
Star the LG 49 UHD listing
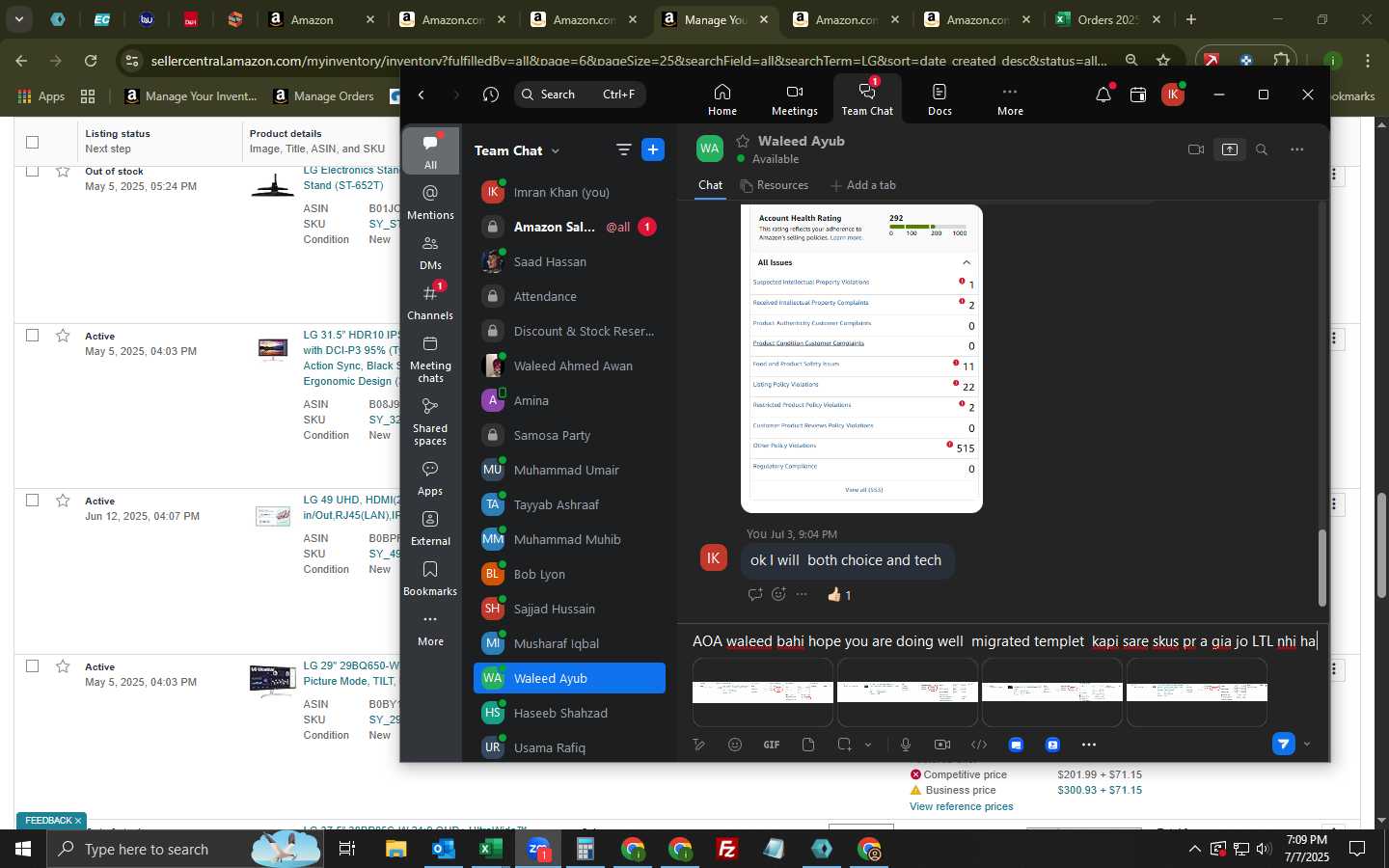(63, 501)
